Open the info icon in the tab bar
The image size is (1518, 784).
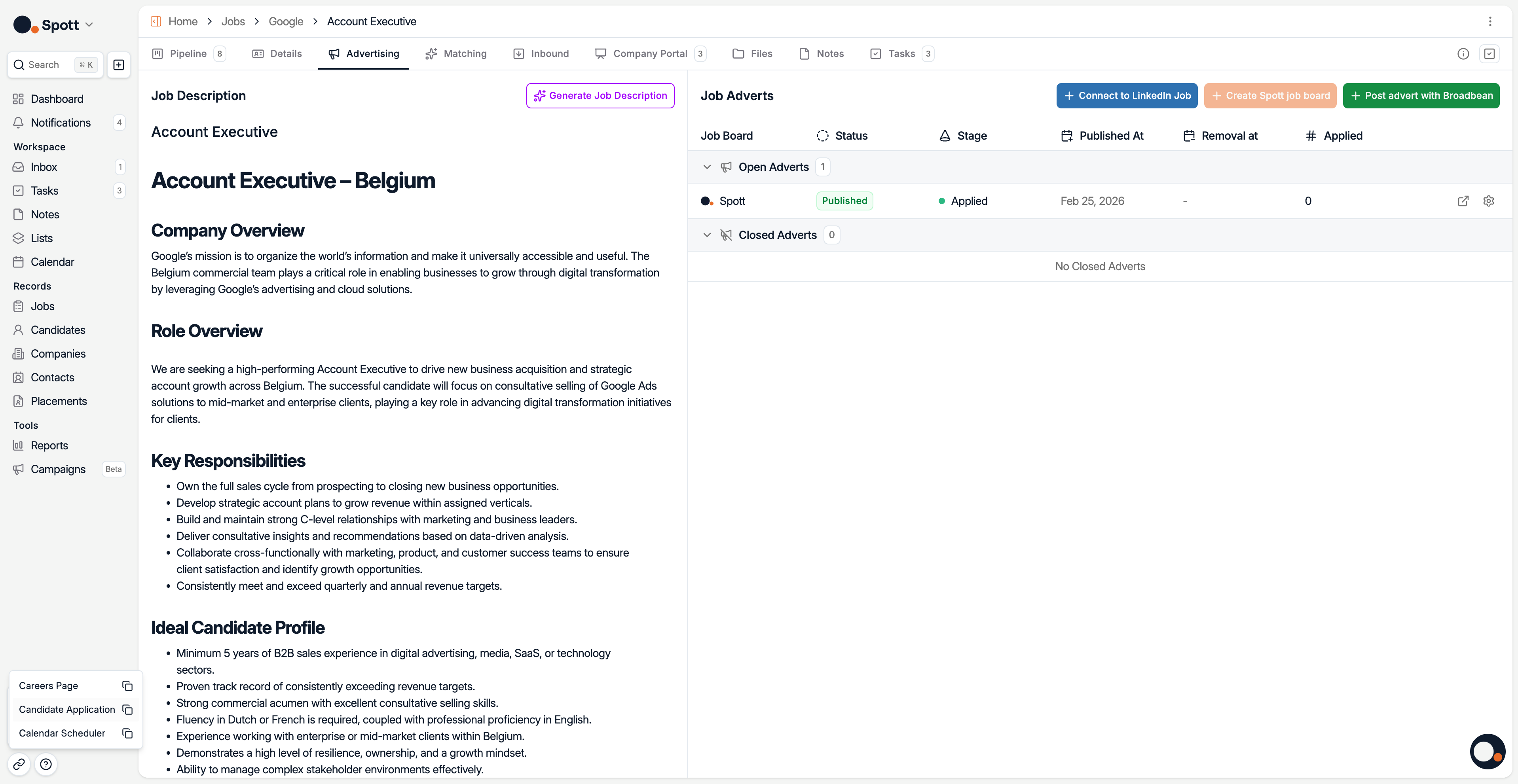point(1463,54)
